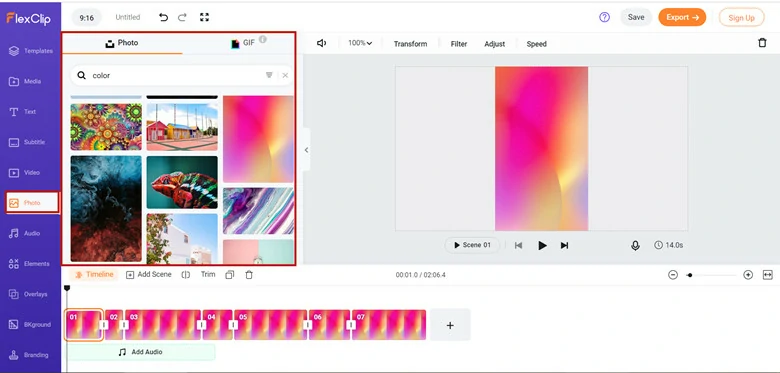Click the microphone record voiceover icon
Screen dimensions: 780x373
[x=635, y=245]
